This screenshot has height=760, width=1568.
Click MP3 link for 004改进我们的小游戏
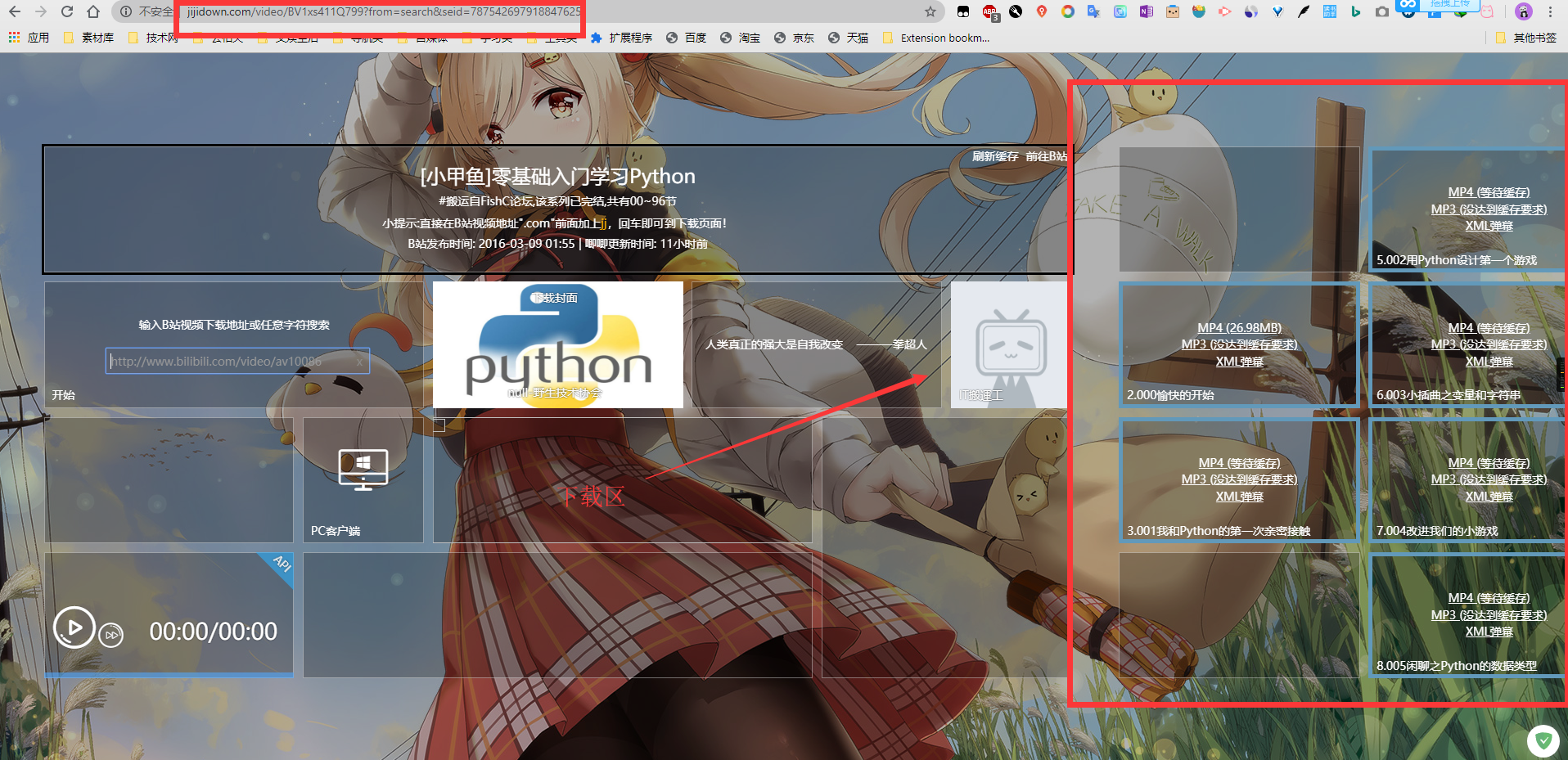1489,479
